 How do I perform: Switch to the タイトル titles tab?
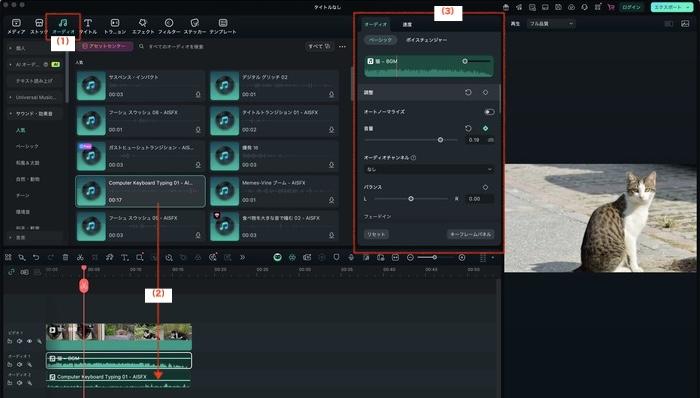click(88, 26)
